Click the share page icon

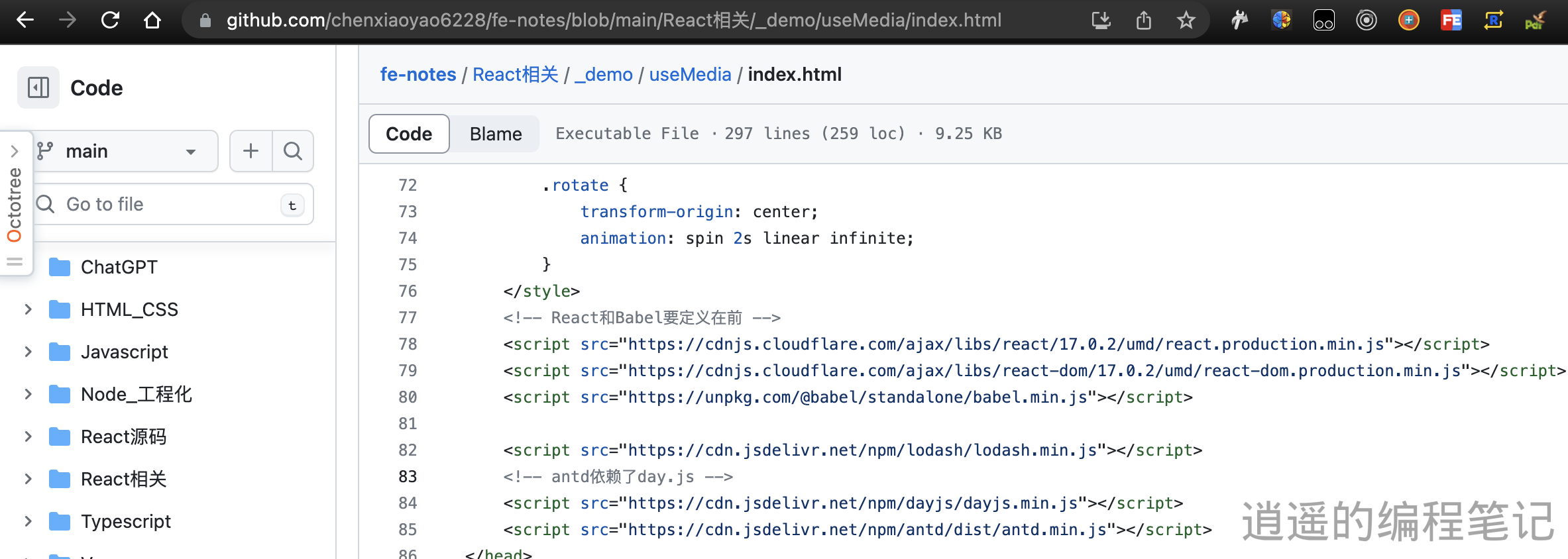tap(1143, 21)
